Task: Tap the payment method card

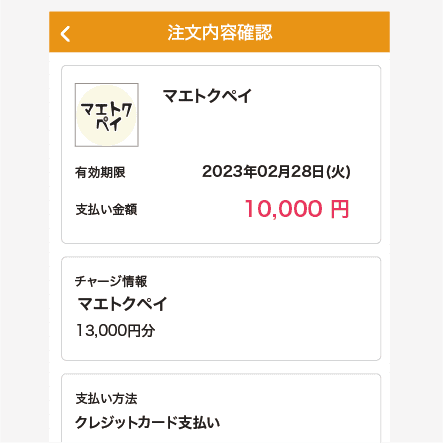Action: pos(221,408)
